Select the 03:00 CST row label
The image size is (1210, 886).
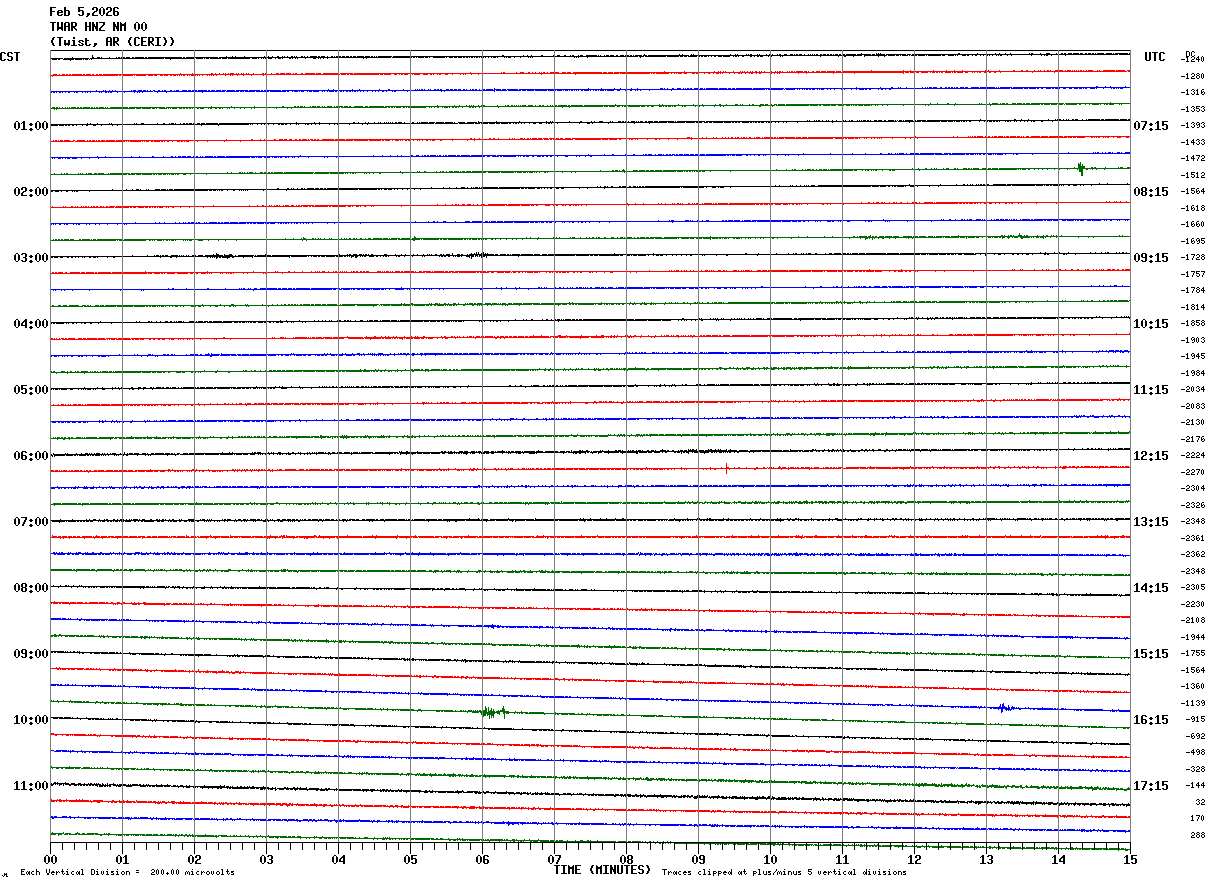tap(31, 258)
